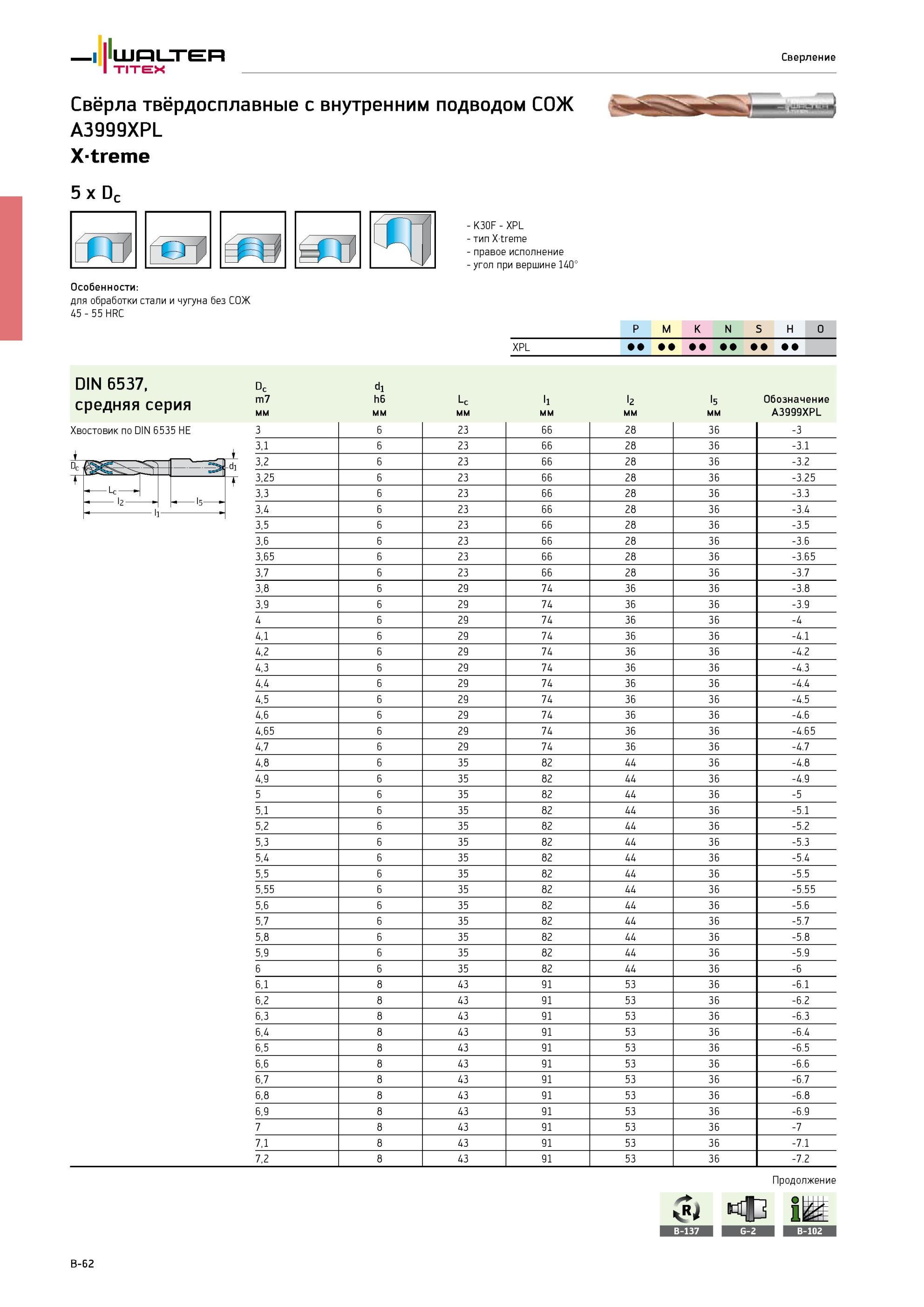Click the H material group swatch
The width and height of the screenshot is (924, 1307).
(790, 329)
